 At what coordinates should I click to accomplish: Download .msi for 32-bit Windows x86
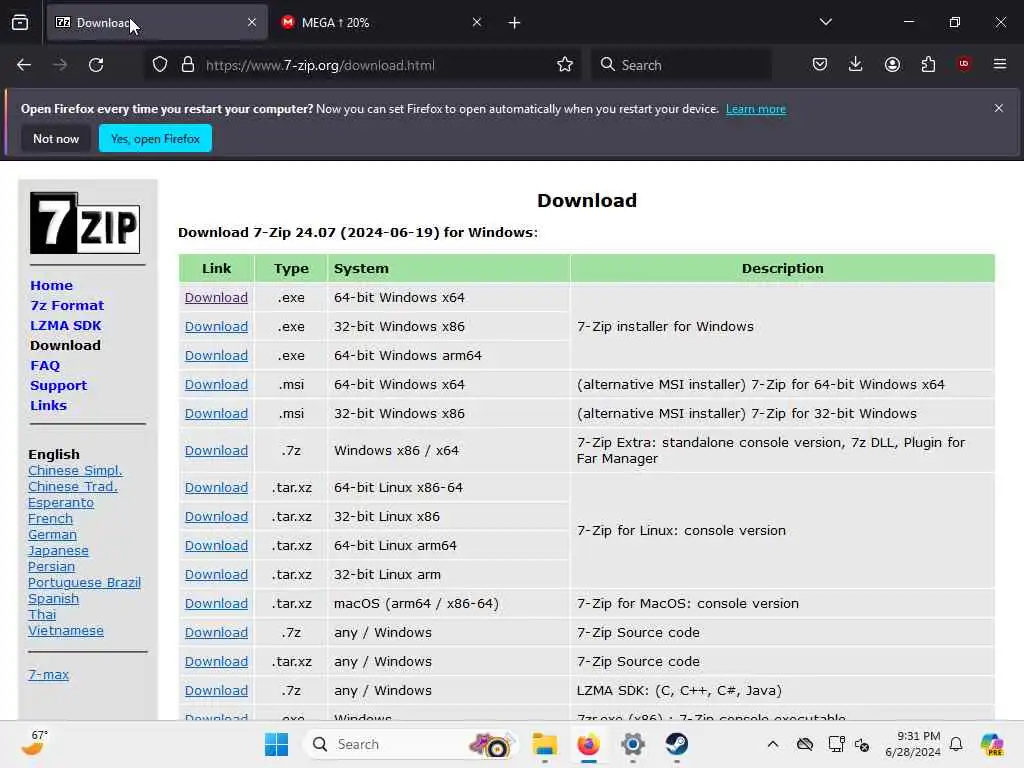(x=216, y=413)
